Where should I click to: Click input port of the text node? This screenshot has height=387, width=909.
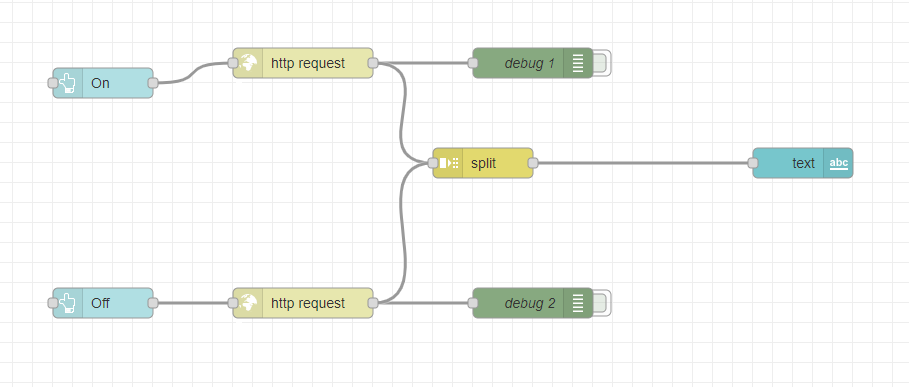[753, 163]
